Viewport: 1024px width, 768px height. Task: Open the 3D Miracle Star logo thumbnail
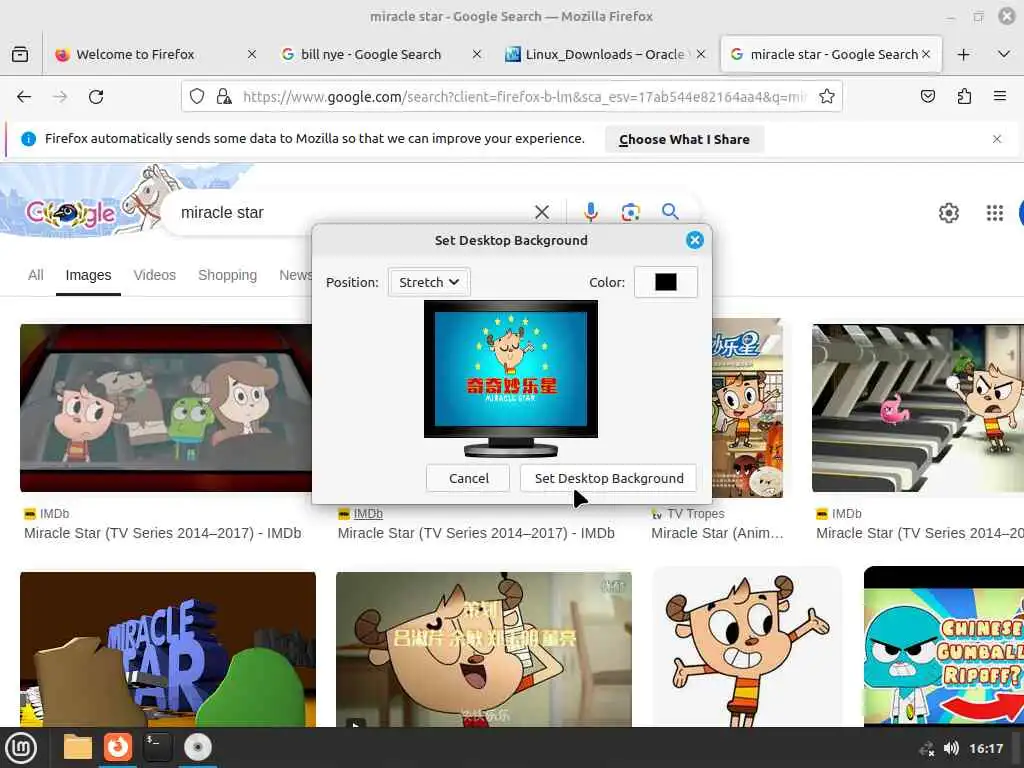[168, 649]
